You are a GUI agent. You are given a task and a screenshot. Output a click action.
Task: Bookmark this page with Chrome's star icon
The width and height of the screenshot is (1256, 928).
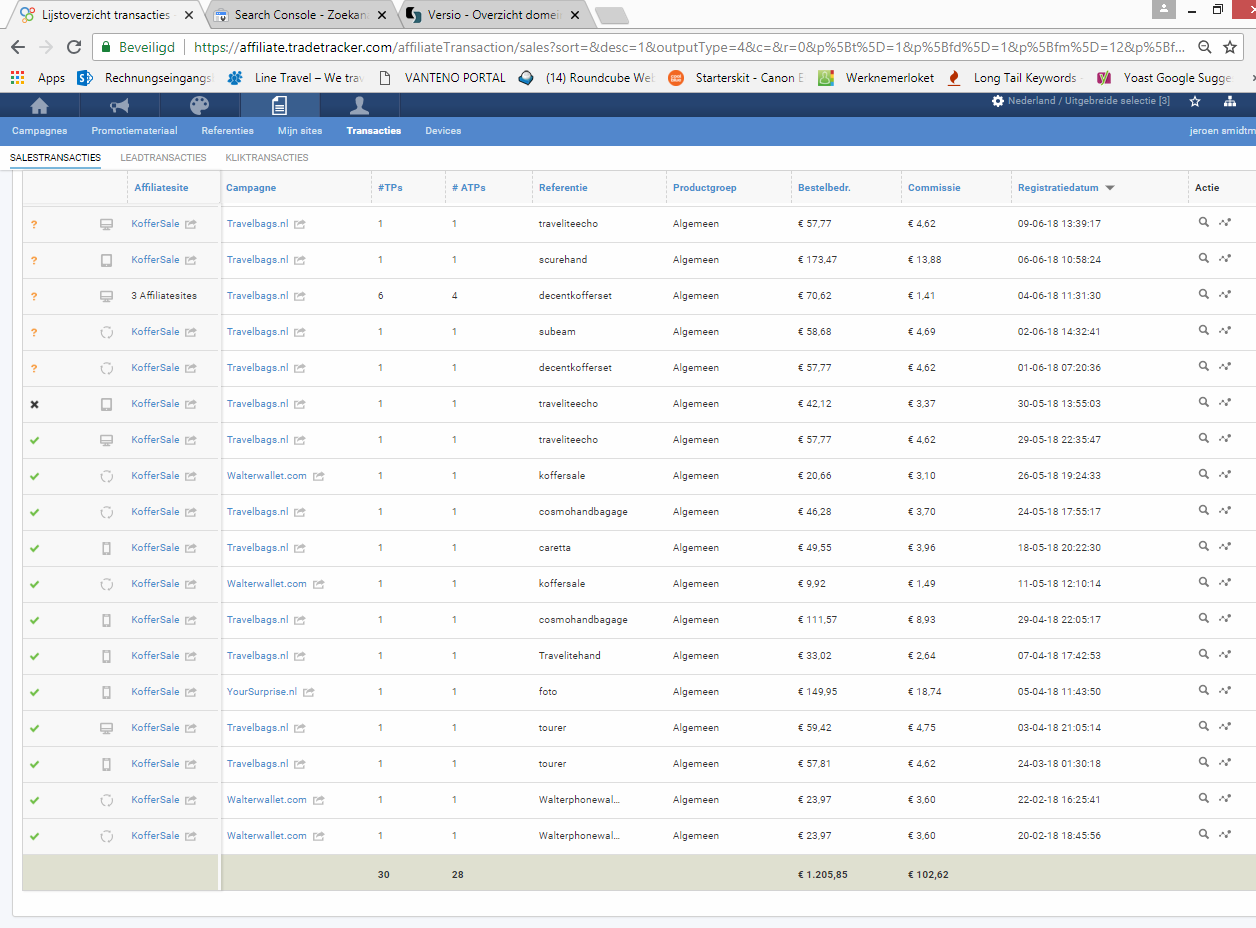(x=1230, y=47)
